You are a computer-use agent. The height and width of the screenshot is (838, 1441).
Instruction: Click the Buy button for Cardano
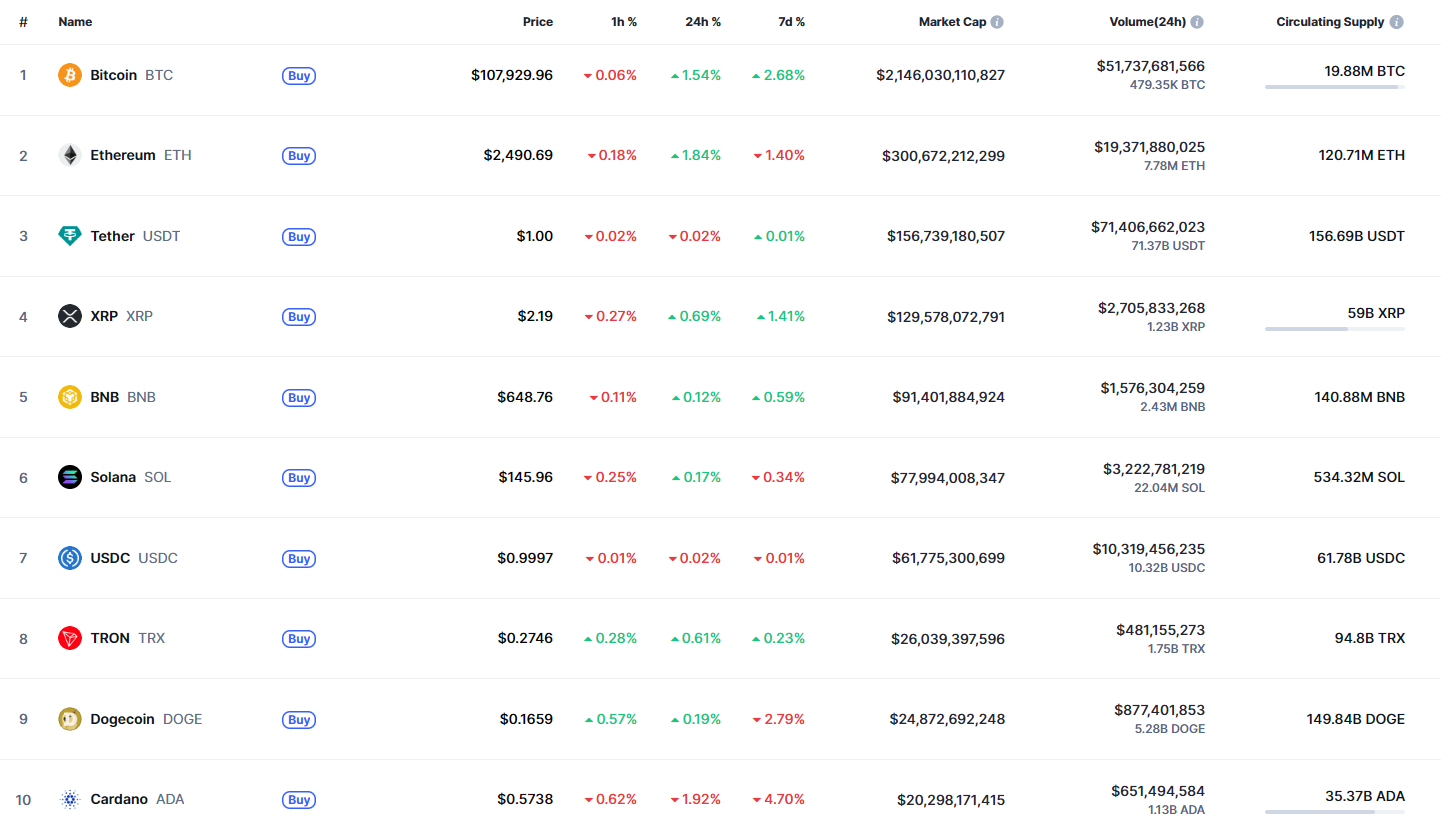(x=299, y=800)
